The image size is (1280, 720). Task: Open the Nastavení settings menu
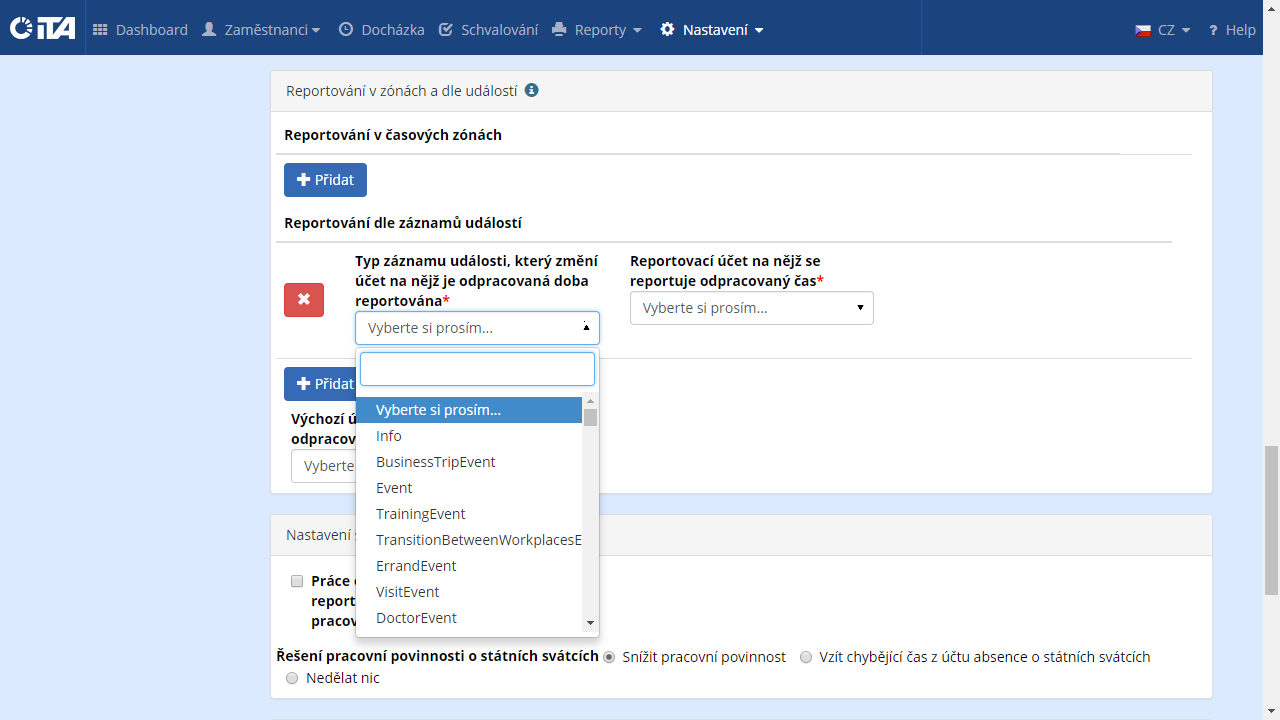712,30
